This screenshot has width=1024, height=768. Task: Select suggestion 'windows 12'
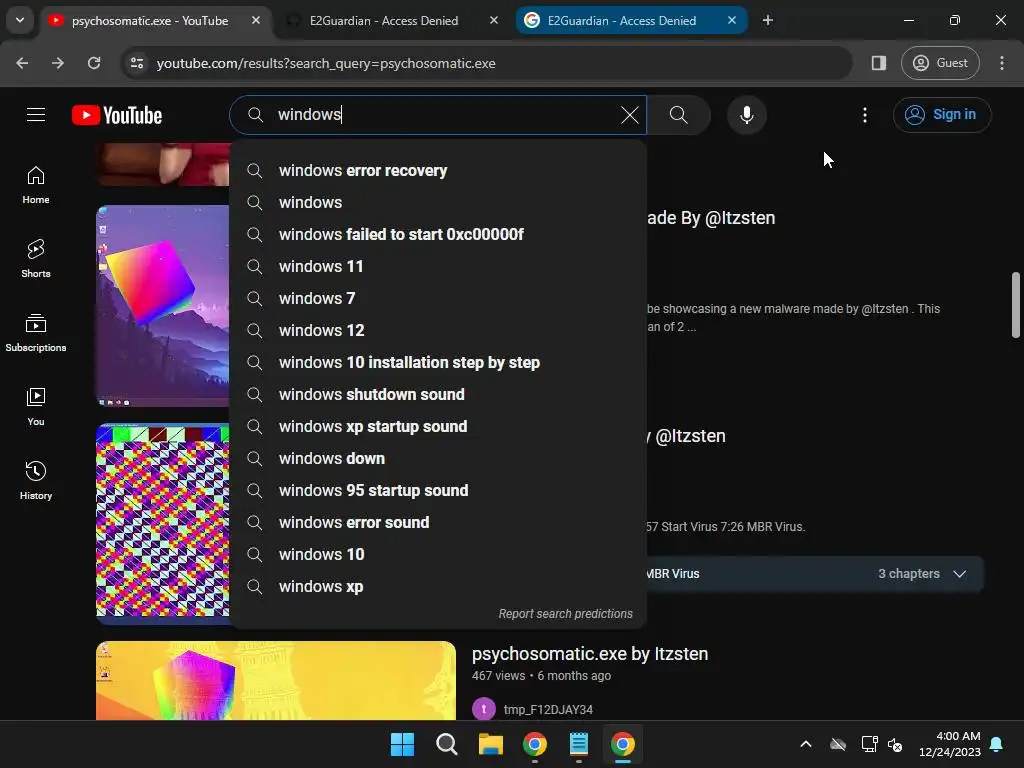[x=438, y=330]
